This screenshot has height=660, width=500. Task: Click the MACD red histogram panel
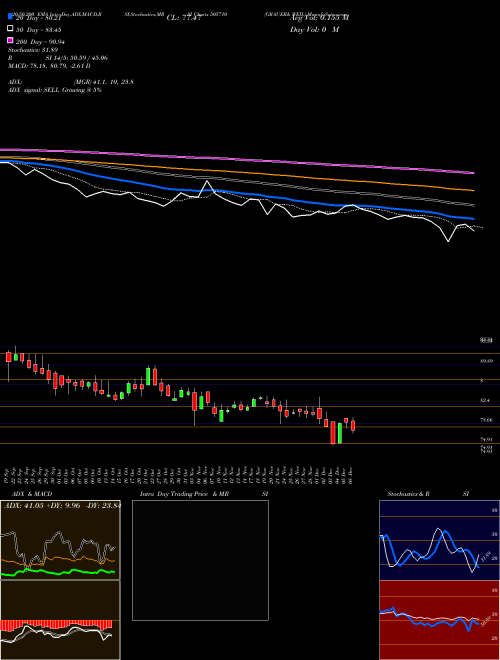click(60, 620)
